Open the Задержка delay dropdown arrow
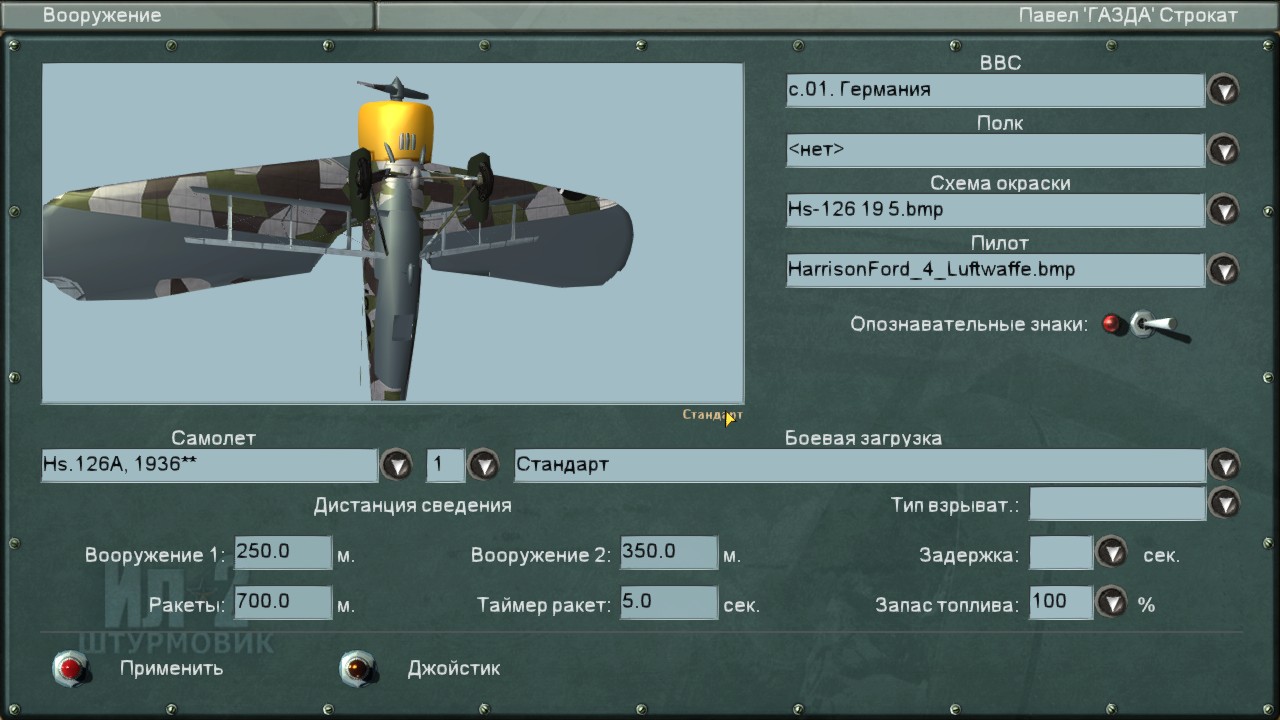 pyautogui.click(x=1111, y=552)
